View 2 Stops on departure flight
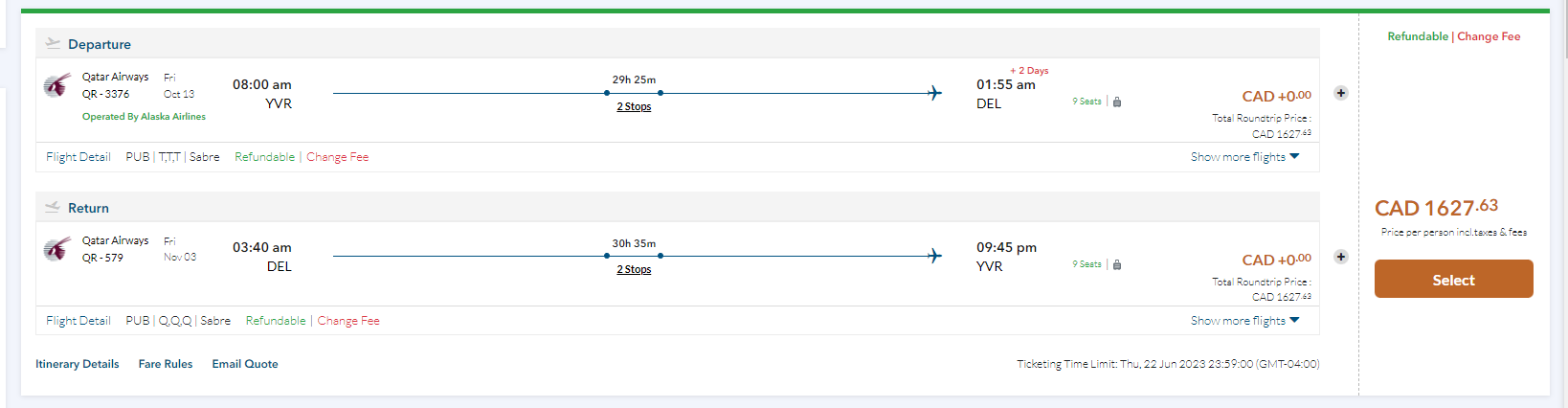Screen dimensions: 1568x408 tap(634, 107)
